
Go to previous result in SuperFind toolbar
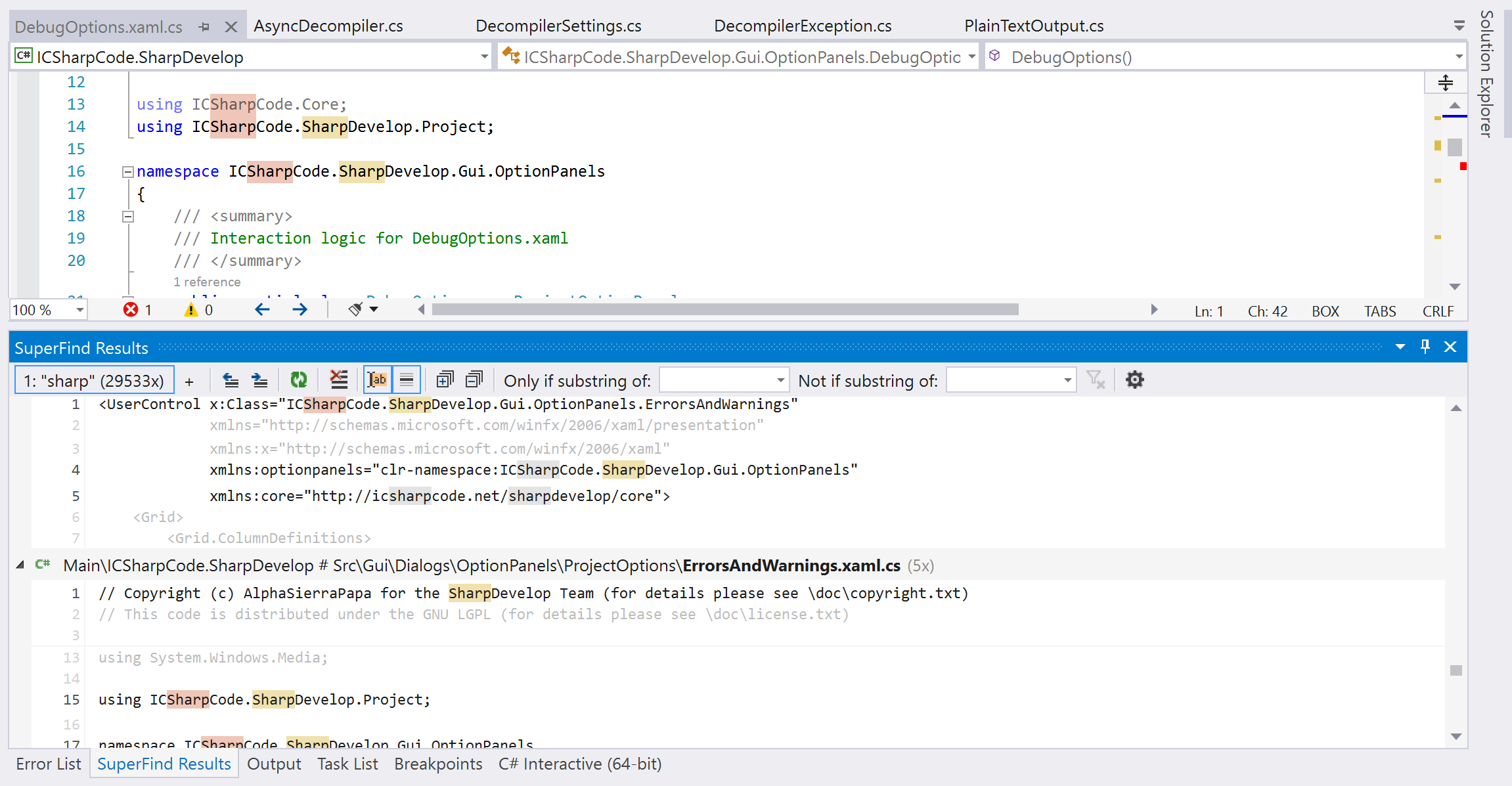pyautogui.click(x=231, y=380)
